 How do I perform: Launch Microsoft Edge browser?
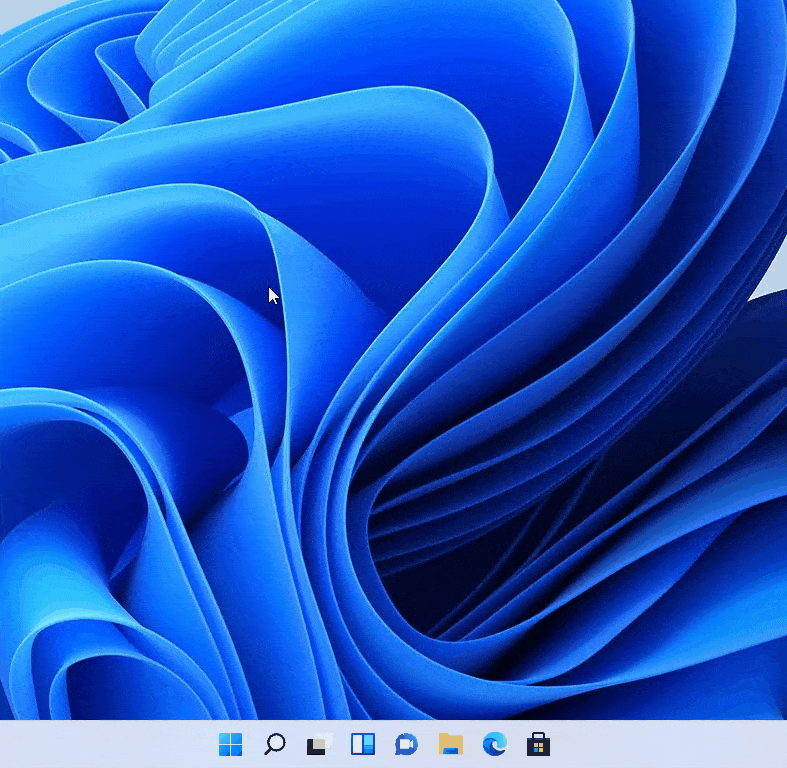click(x=494, y=744)
